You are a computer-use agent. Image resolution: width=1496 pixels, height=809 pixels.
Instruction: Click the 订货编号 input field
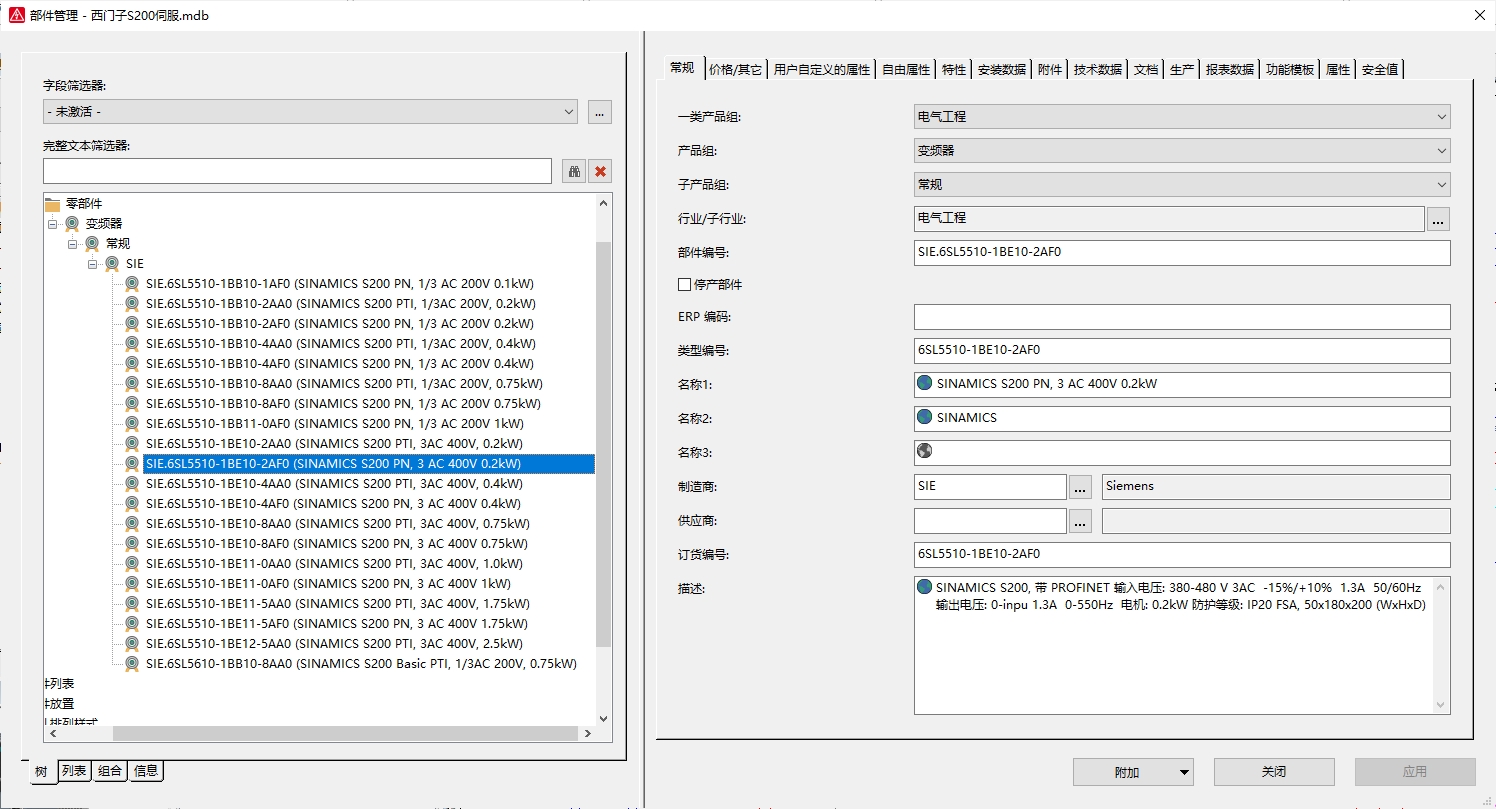[x=1182, y=555]
